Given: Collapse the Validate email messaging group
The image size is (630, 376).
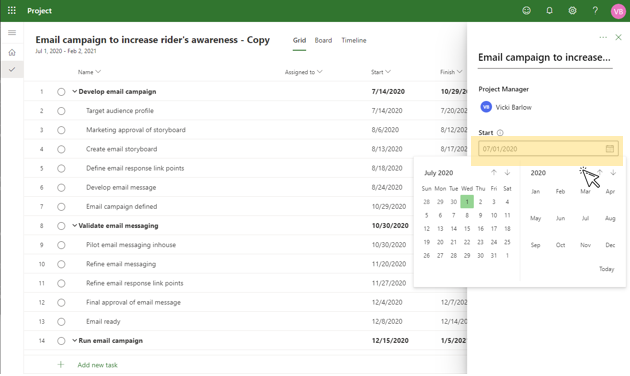Looking at the screenshot, I should pos(74,226).
